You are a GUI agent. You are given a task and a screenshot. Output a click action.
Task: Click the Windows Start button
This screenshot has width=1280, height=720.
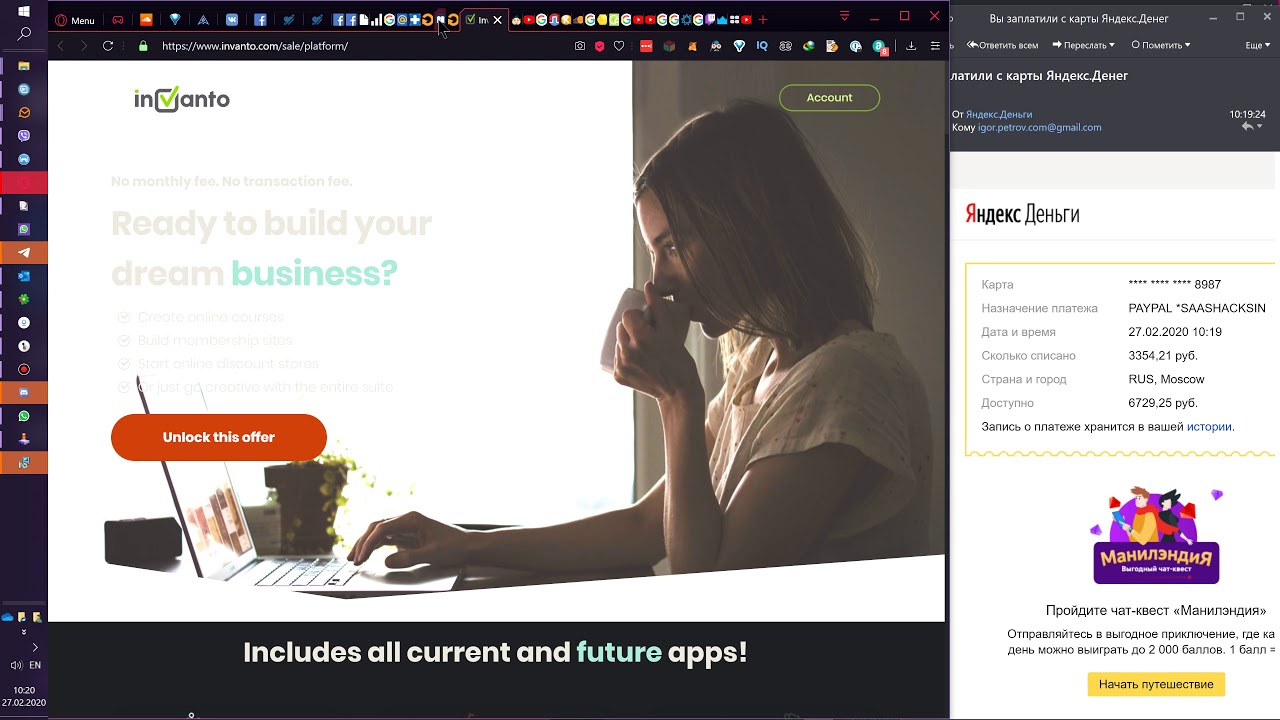[24, 11]
